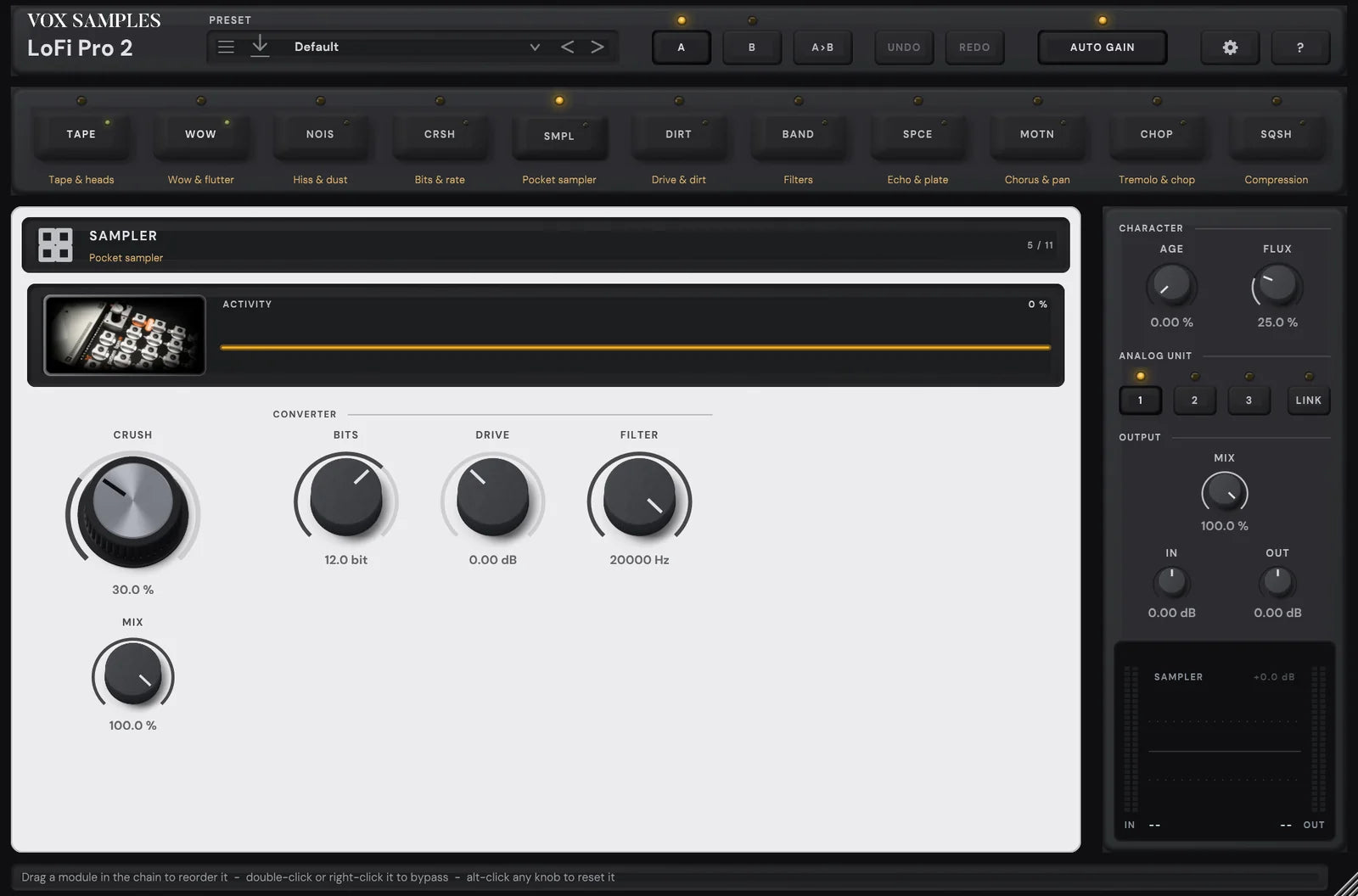Expand the Default preset dropdown
The image size is (1358, 896).
click(x=535, y=47)
